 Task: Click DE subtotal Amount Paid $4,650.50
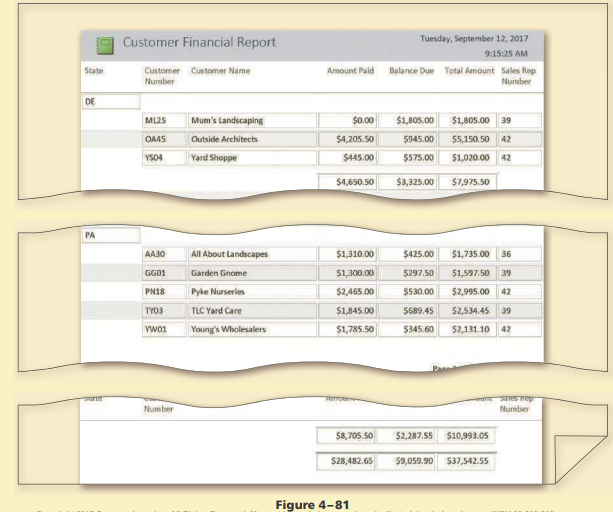pos(348,182)
